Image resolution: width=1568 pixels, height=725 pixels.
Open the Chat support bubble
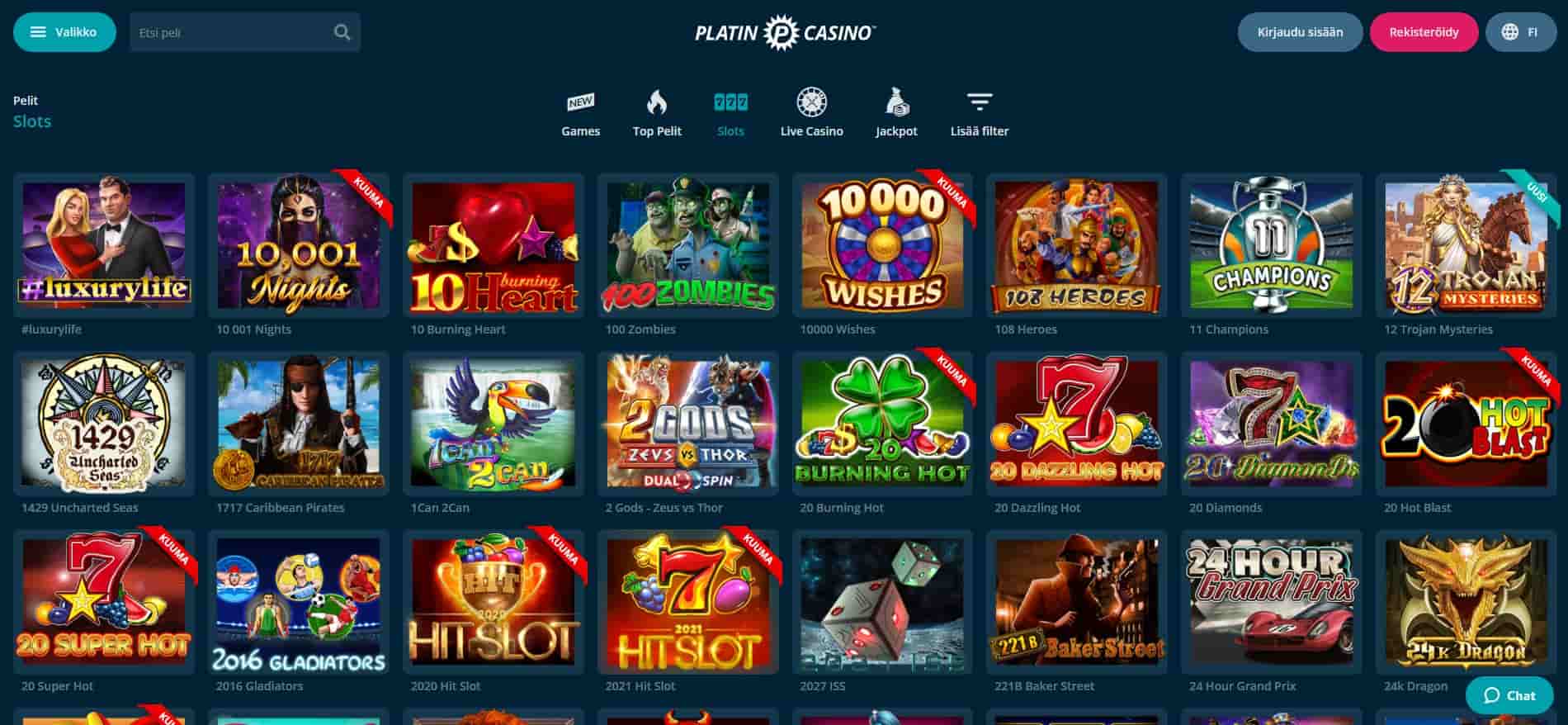coord(1509,695)
